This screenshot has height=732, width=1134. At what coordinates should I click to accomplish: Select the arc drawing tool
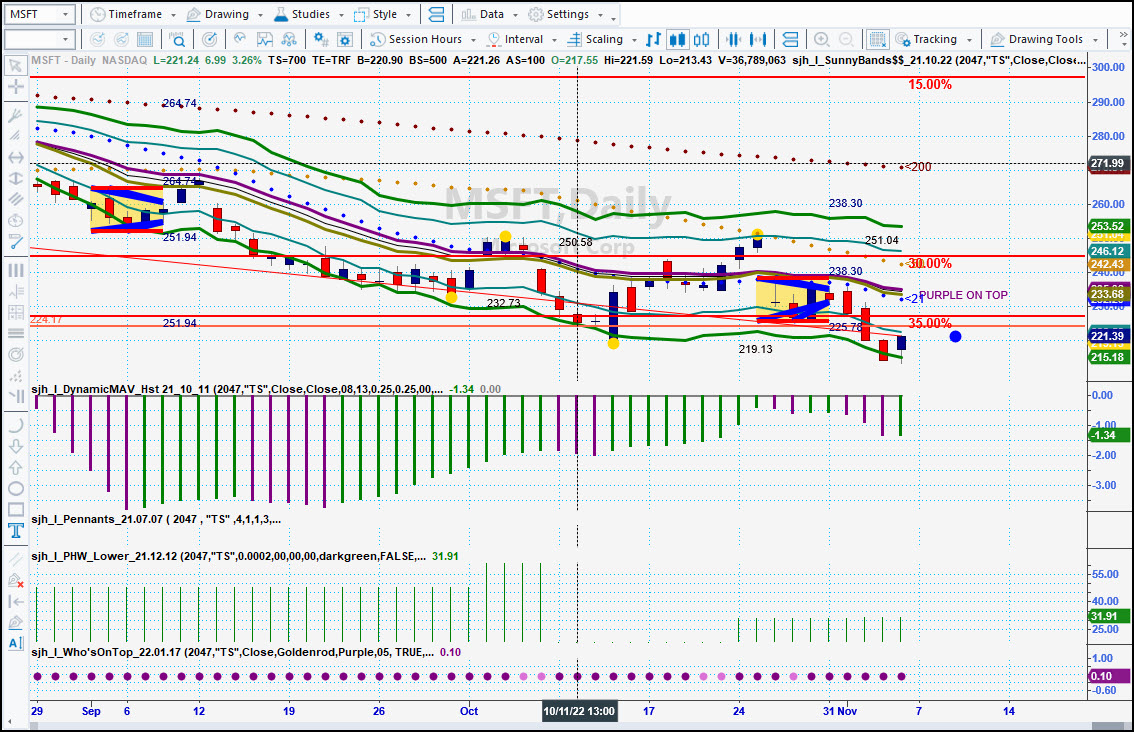[x=15, y=425]
